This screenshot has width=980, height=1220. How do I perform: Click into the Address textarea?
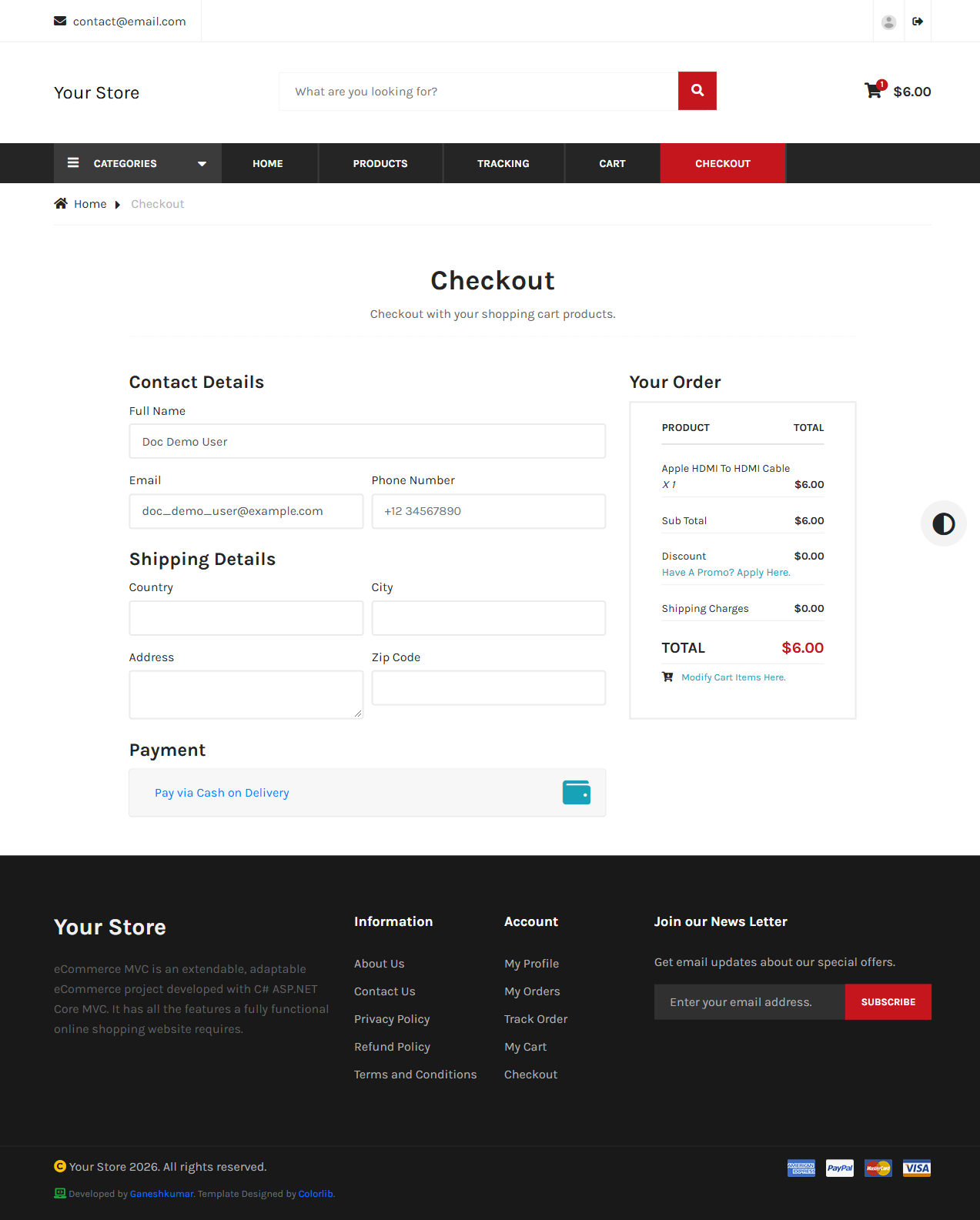pos(246,694)
